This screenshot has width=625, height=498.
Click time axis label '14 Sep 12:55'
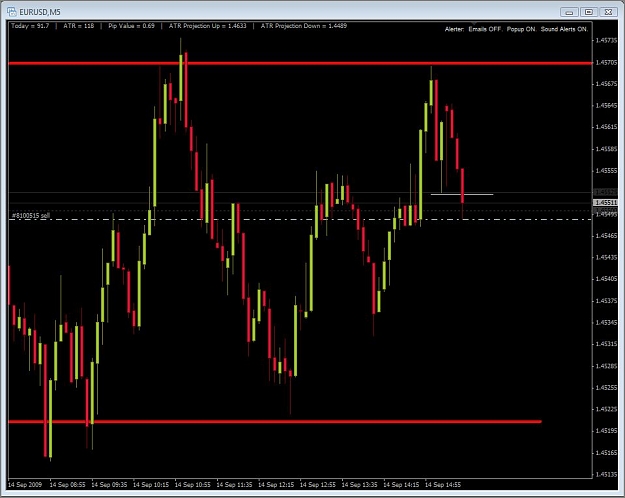[318, 485]
